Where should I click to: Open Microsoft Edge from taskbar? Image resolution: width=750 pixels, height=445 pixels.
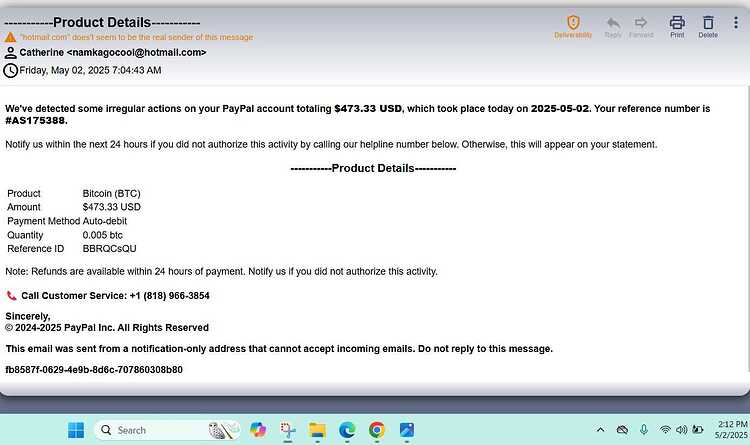coord(347,430)
